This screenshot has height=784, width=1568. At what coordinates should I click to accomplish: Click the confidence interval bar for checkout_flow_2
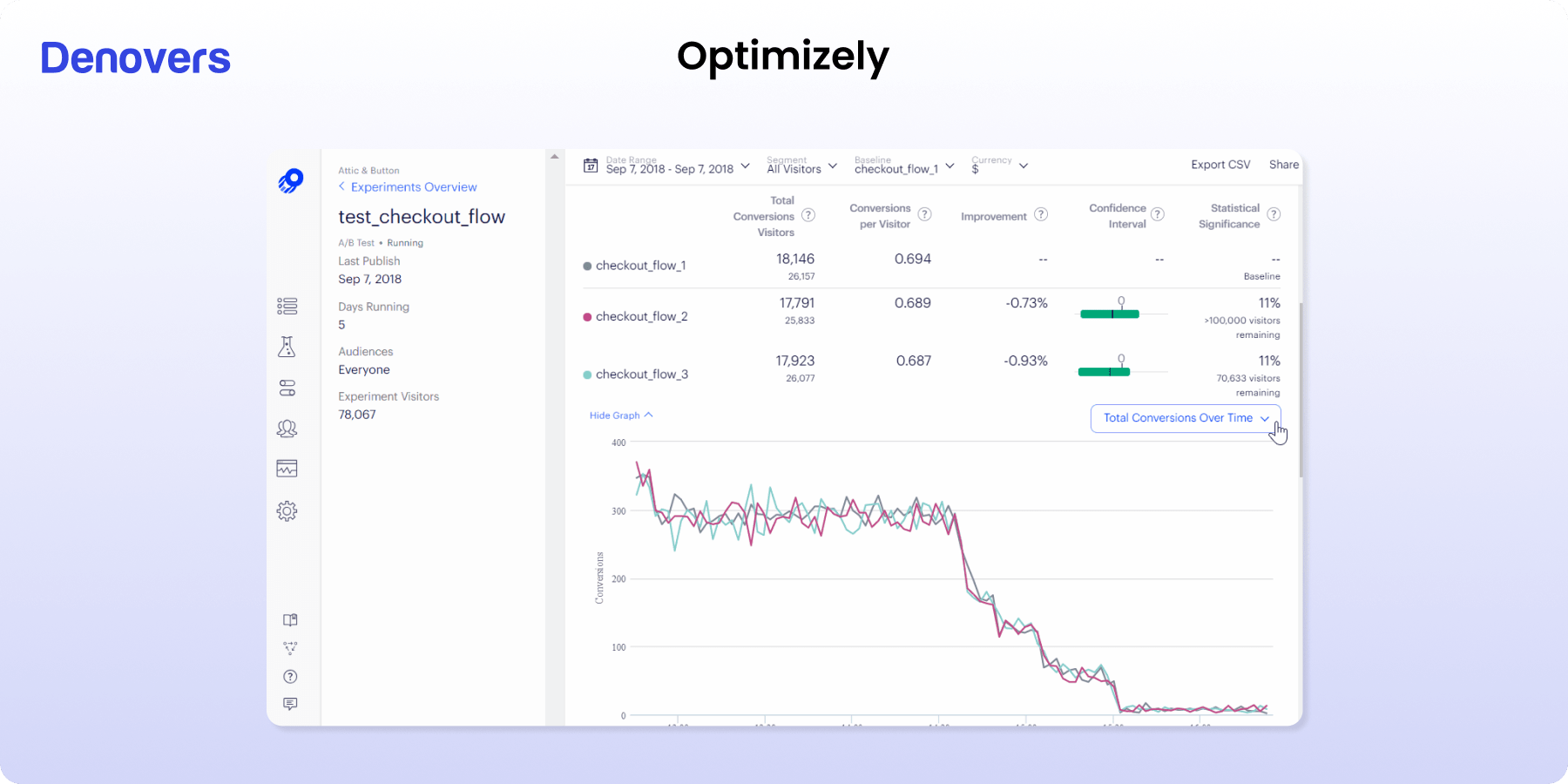coord(1110,314)
